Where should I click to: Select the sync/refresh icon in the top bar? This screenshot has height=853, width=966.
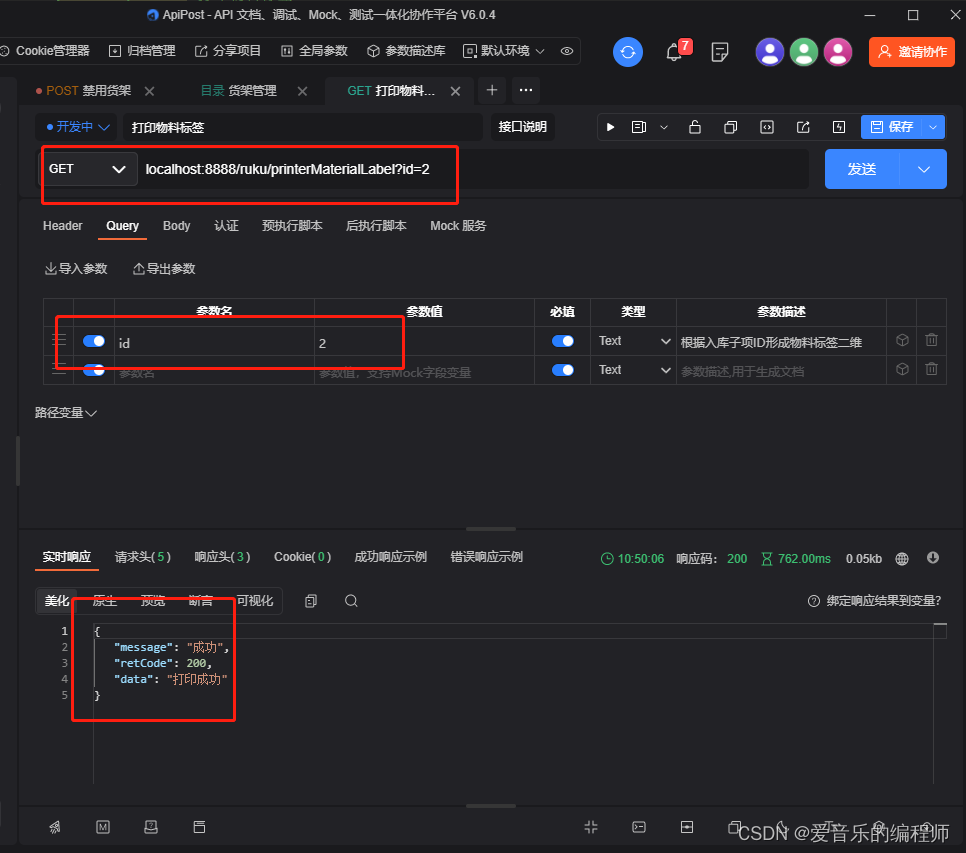(x=628, y=50)
